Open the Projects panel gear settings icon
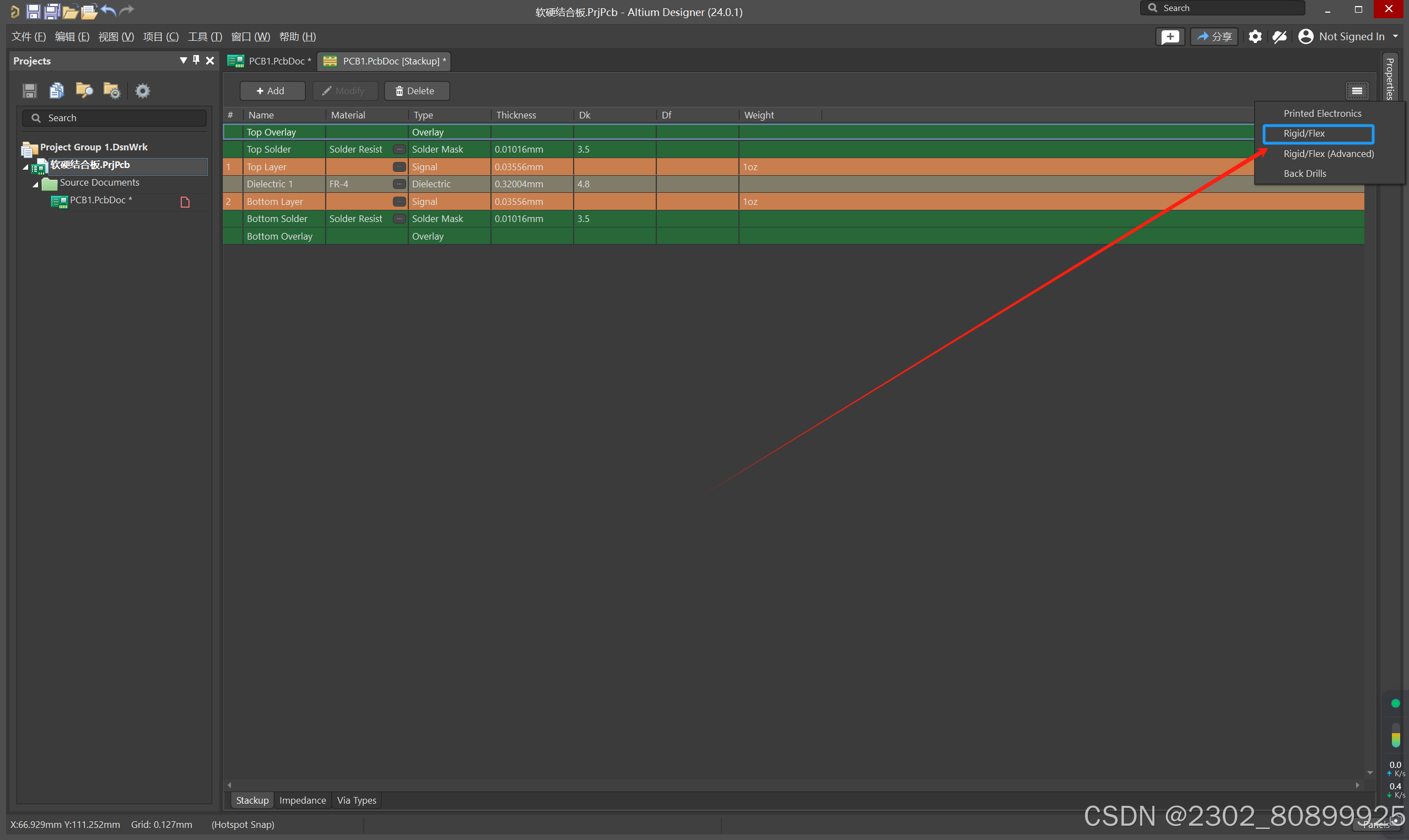The image size is (1409, 840). (x=143, y=90)
